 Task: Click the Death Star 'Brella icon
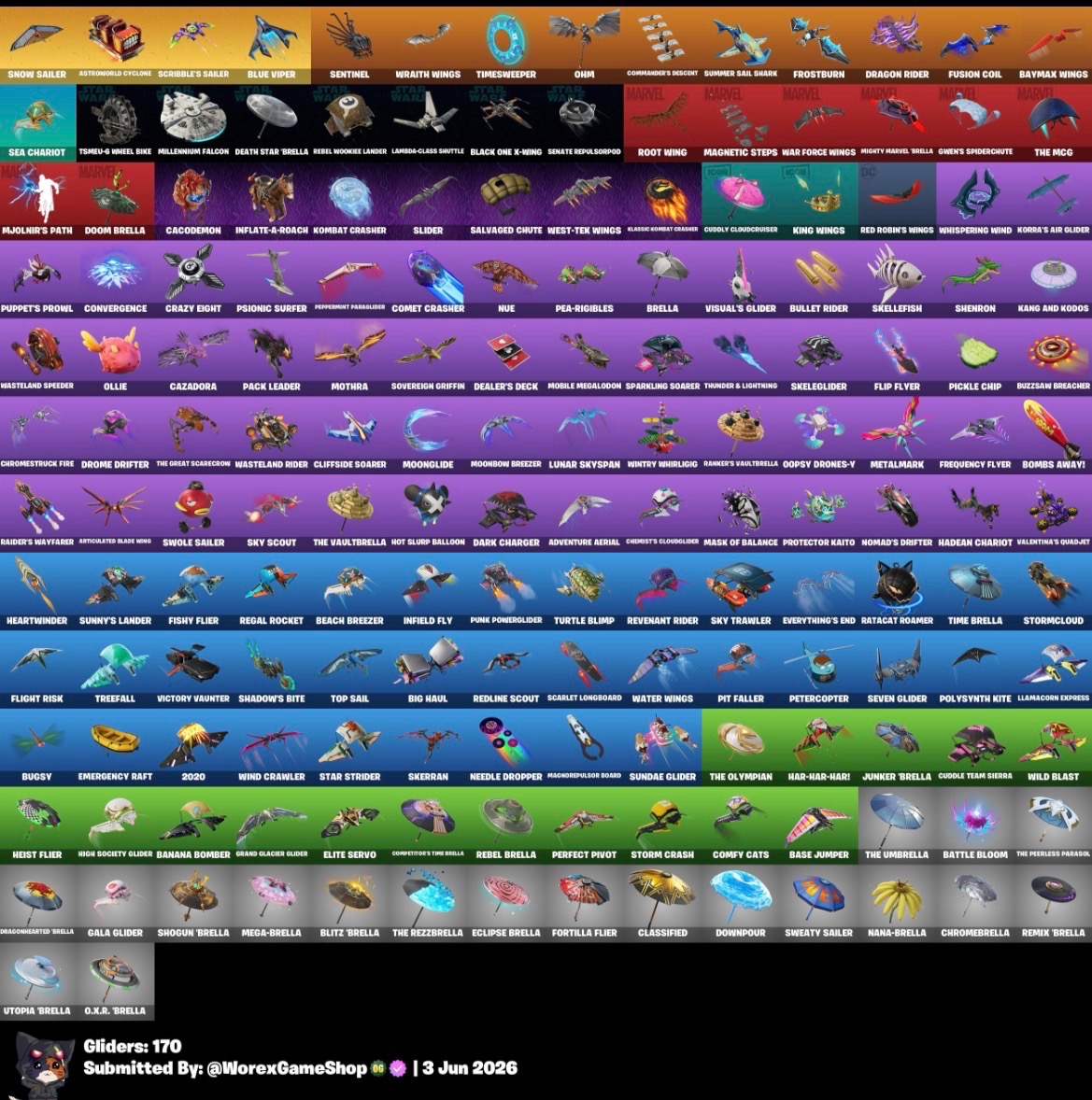272,114
